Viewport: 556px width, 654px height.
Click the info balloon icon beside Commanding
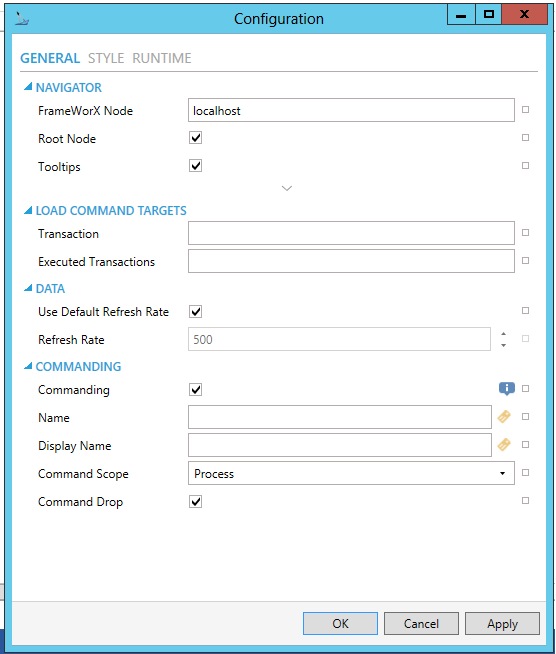tap(506, 389)
